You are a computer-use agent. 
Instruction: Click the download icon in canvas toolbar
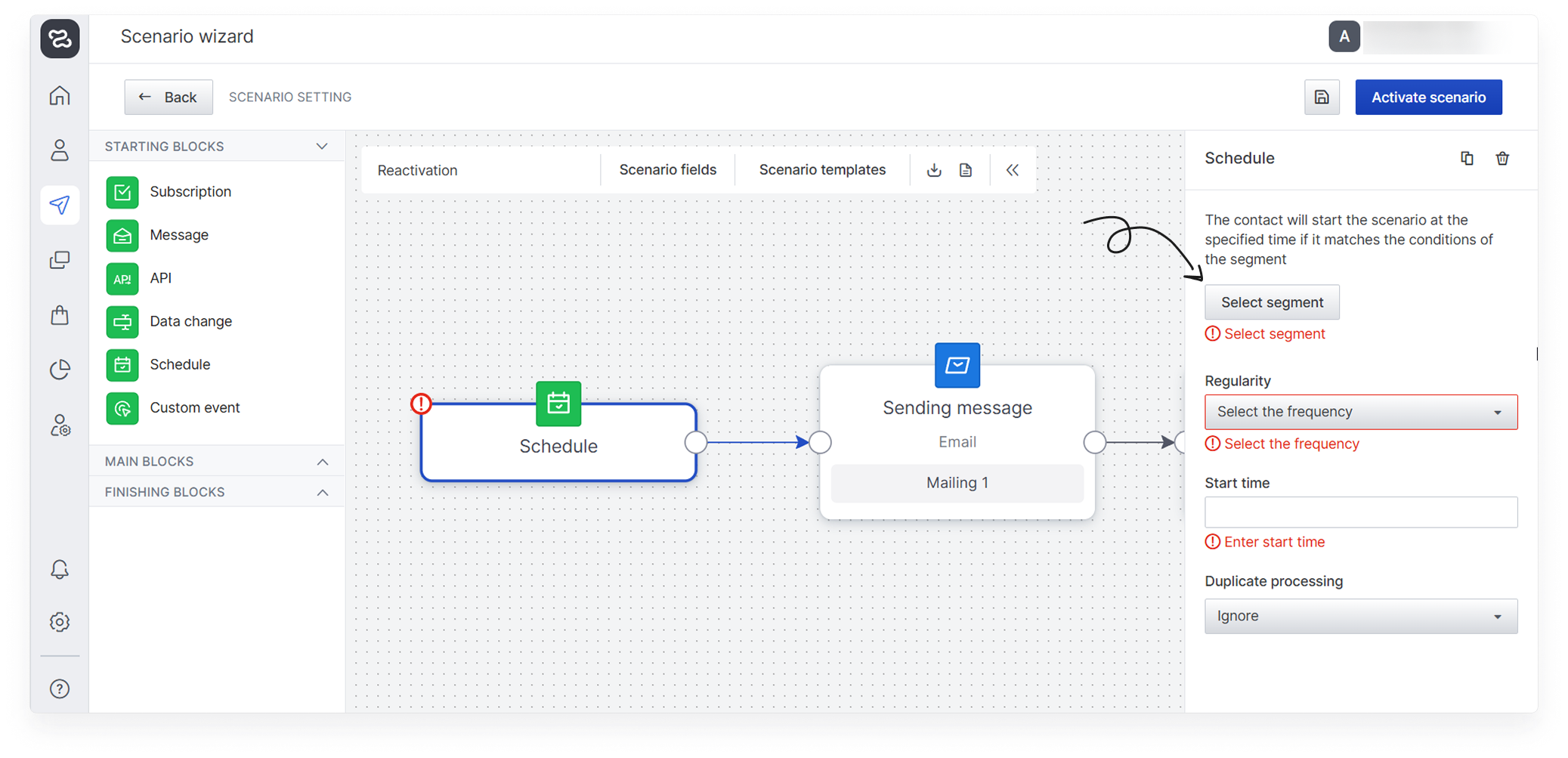(x=934, y=170)
